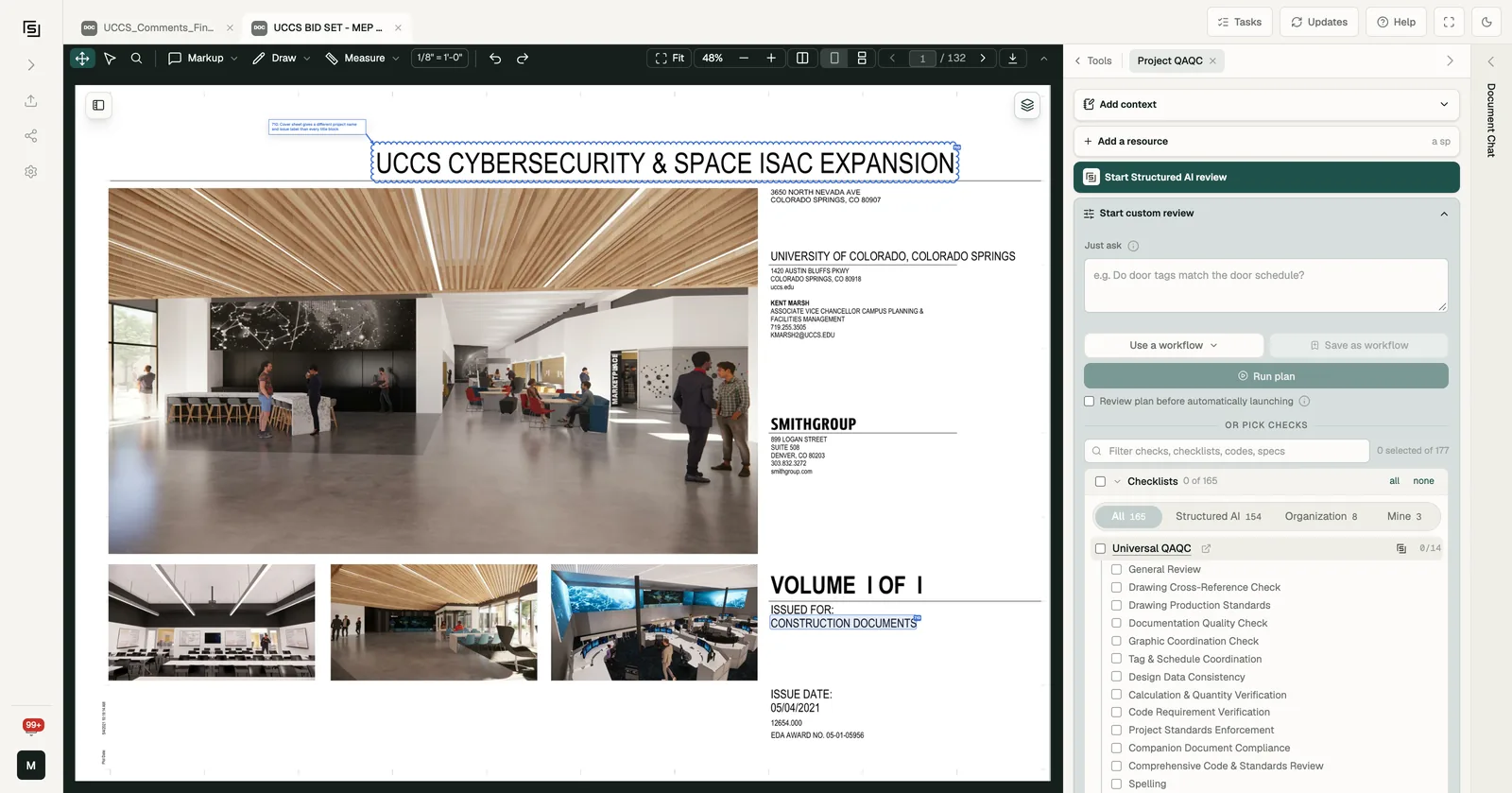Switch to single page view
Screen dimensions: 1512x793
(834, 59)
